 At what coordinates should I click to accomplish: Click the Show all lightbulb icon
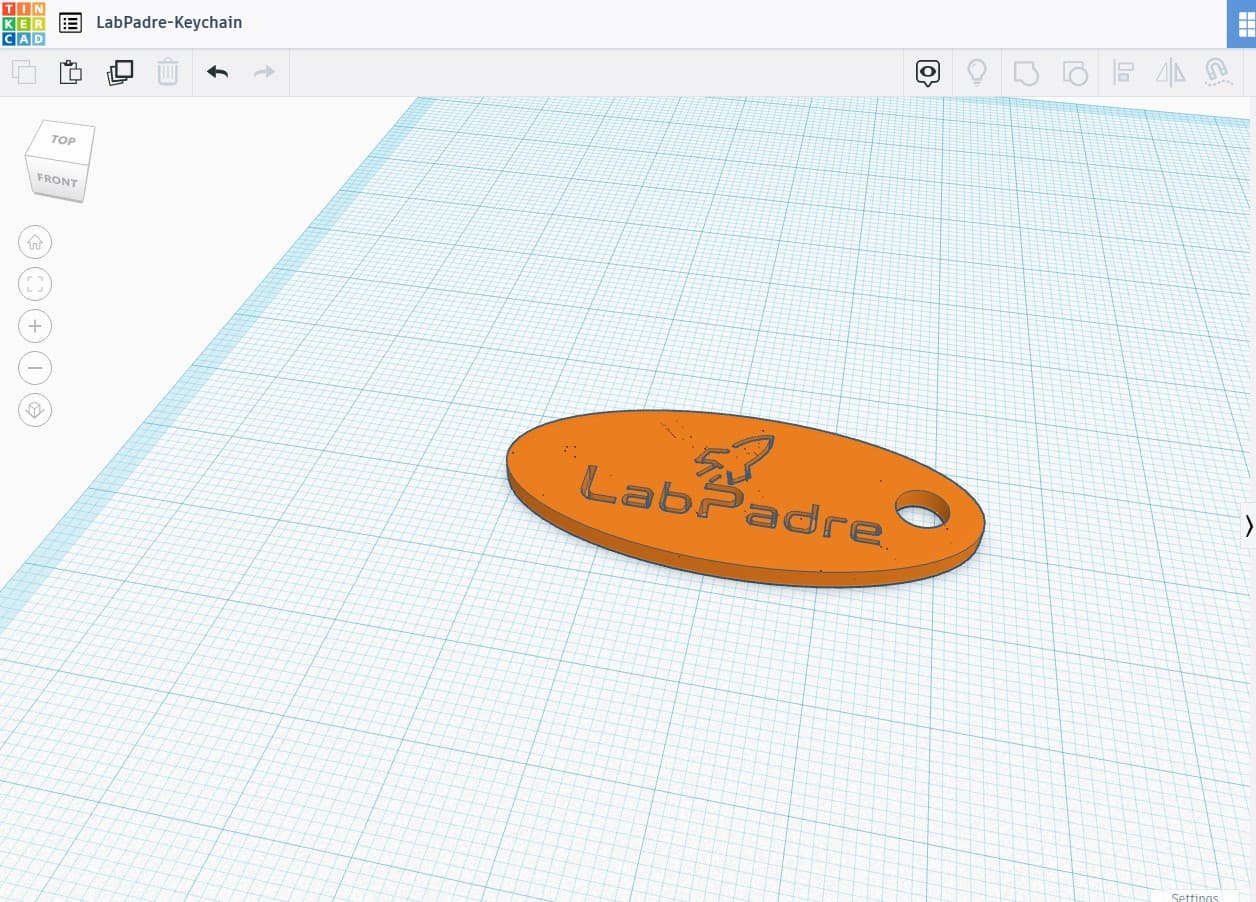tap(977, 72)
